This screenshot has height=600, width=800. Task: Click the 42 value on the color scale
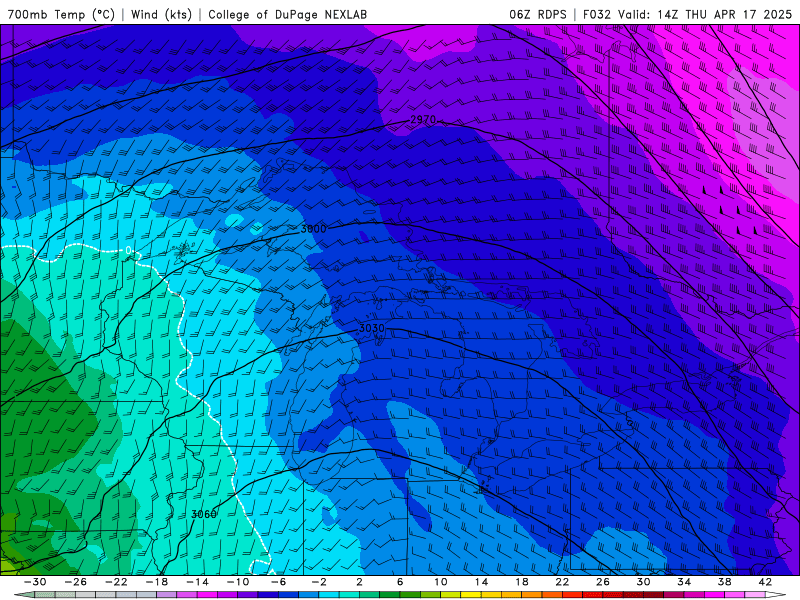tap(765, 582)
